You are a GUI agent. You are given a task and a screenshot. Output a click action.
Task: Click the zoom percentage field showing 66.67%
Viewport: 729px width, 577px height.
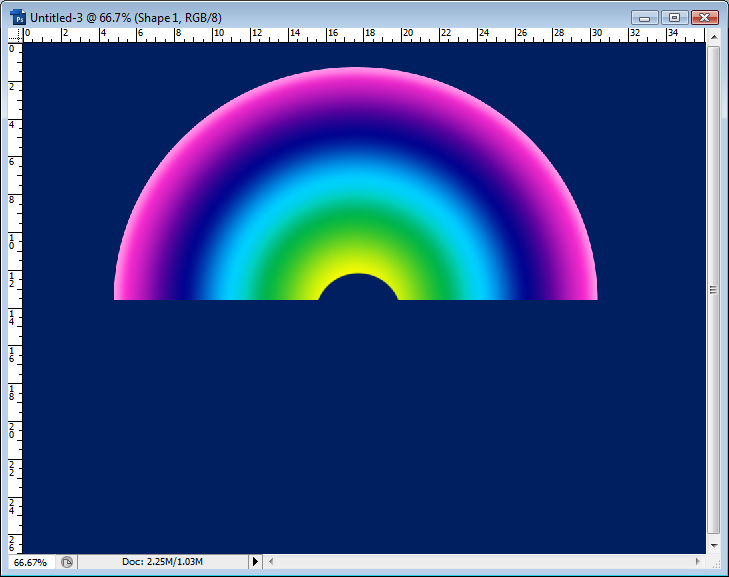click(31, 562)
